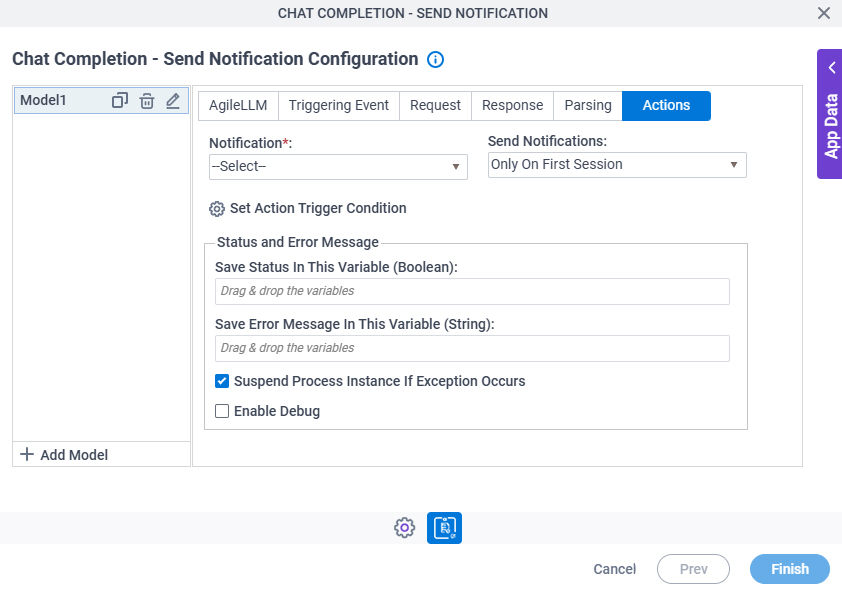Click the plus icon for Add Model
The width and height of the screenshot is (842, 593).
click(26, 454)
